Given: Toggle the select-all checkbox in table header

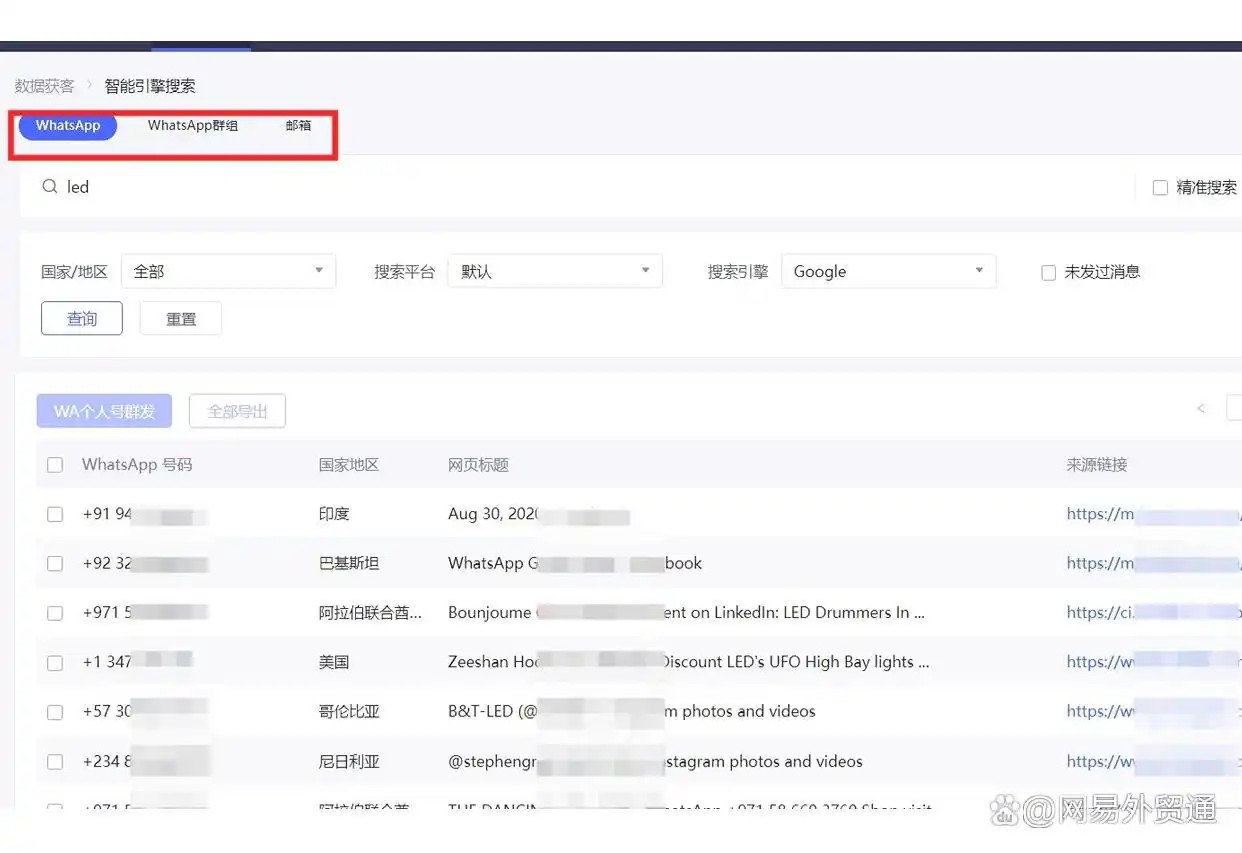Looking at the screenshot, I should (x=55, y=465).
